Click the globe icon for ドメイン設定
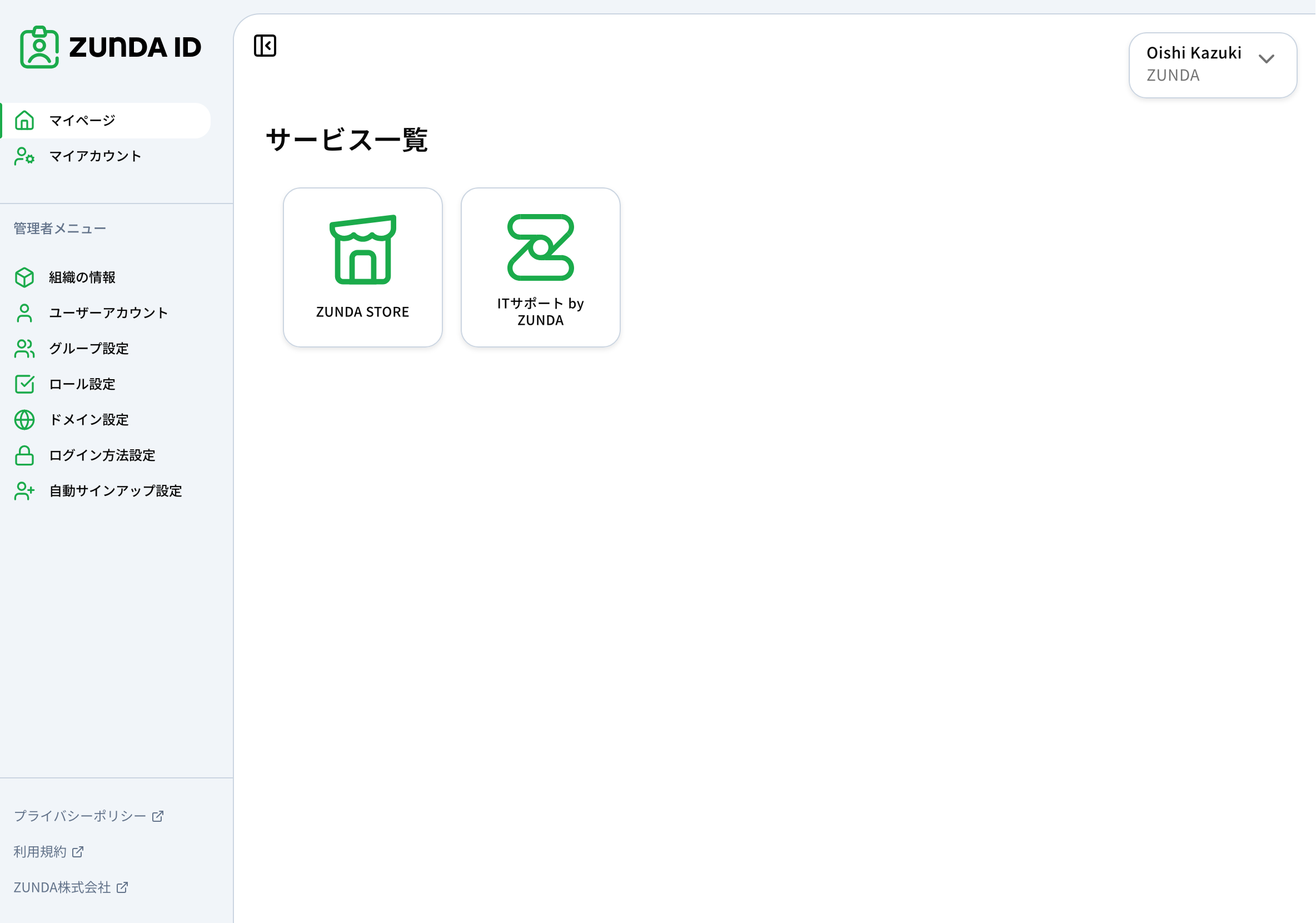Viewport: 1316px width, 923px height. [24, 420]
